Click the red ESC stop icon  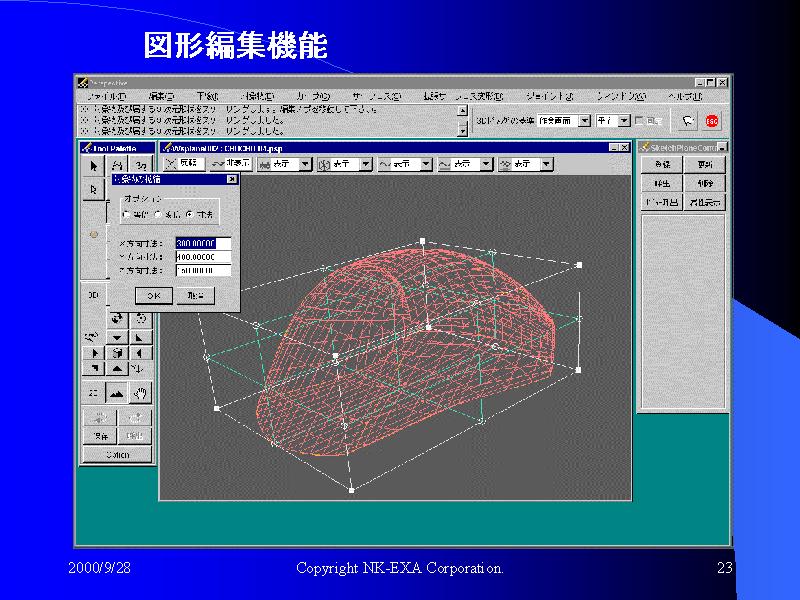[x=712, y=121]
